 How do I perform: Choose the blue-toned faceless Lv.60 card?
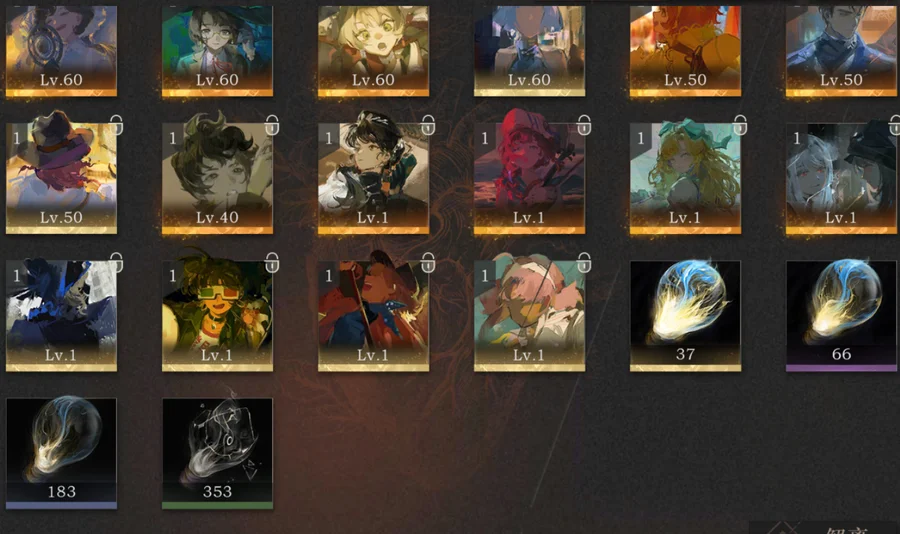point(529,51)
